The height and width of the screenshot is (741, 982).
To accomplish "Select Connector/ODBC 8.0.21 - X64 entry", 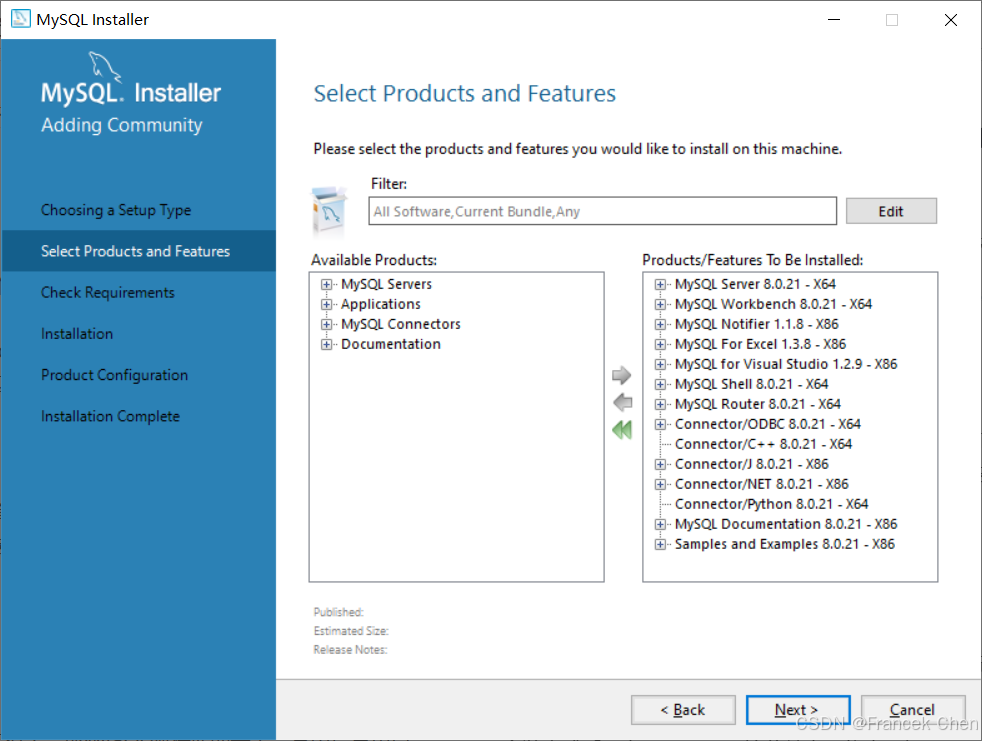I will (x=768, y=425).
